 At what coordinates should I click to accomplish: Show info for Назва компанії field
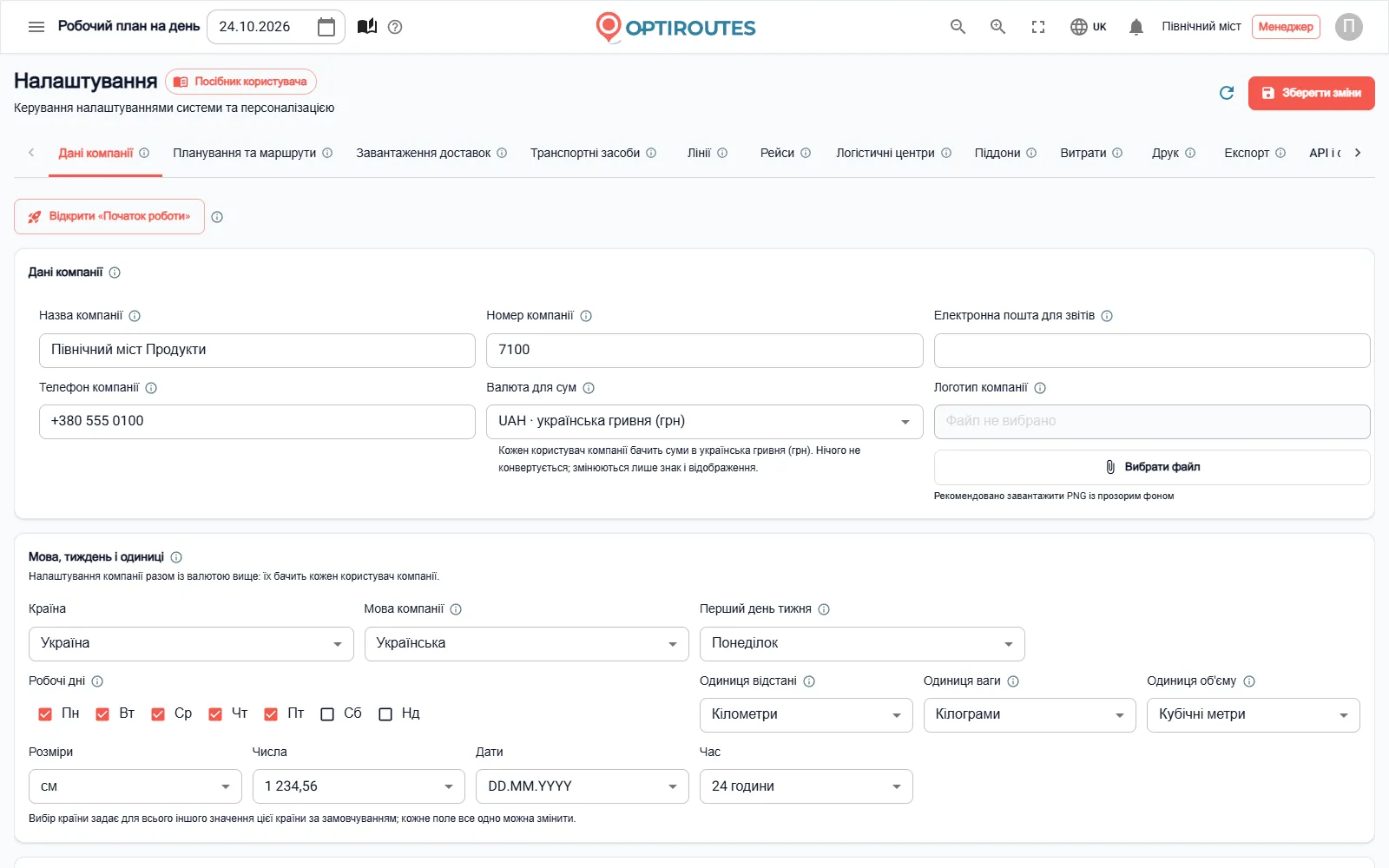(x=135, y=316)
